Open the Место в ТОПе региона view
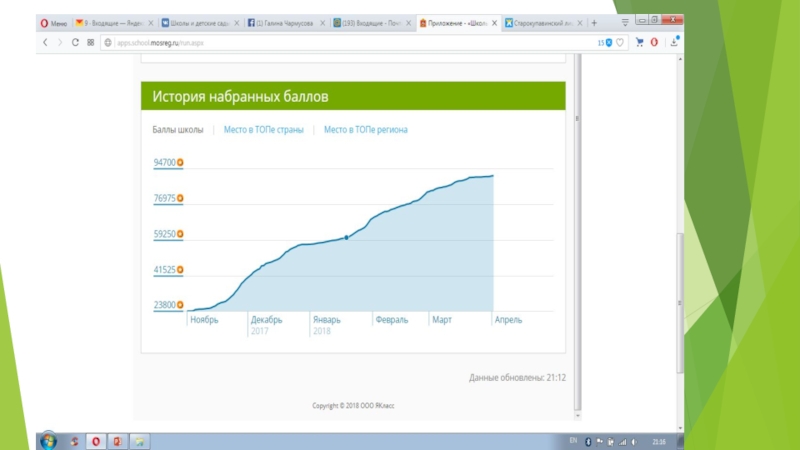The image size is (800, 450). click(365, 130)
